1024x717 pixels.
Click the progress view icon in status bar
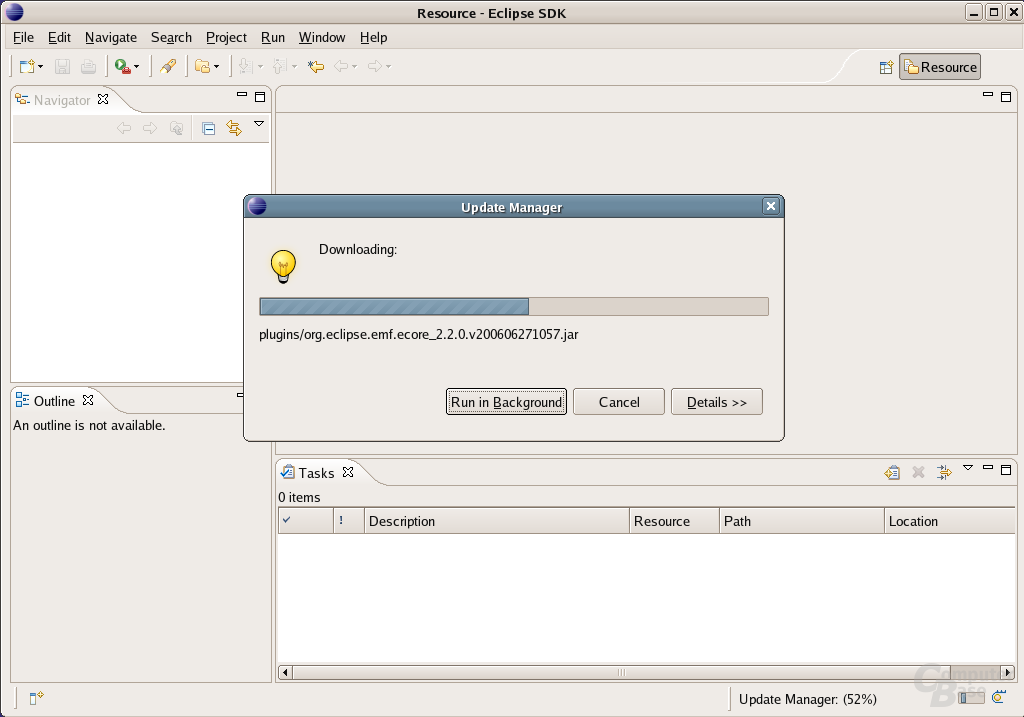[999, 697]
